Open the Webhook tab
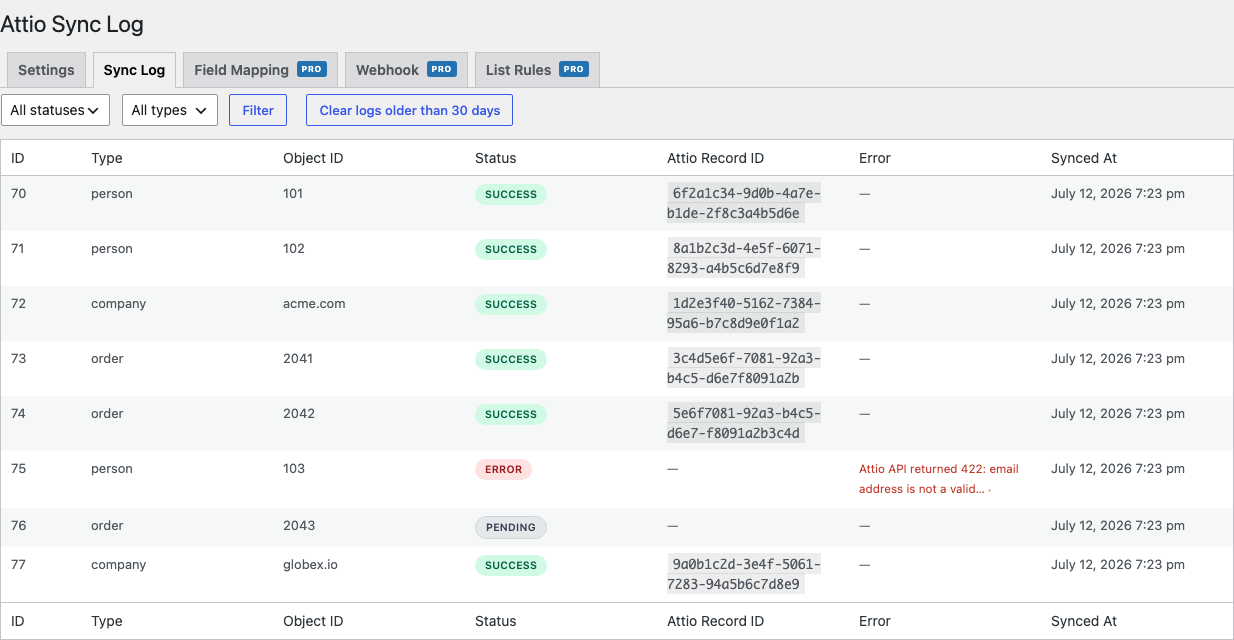The image size is (1234, 640). [406, 70]
